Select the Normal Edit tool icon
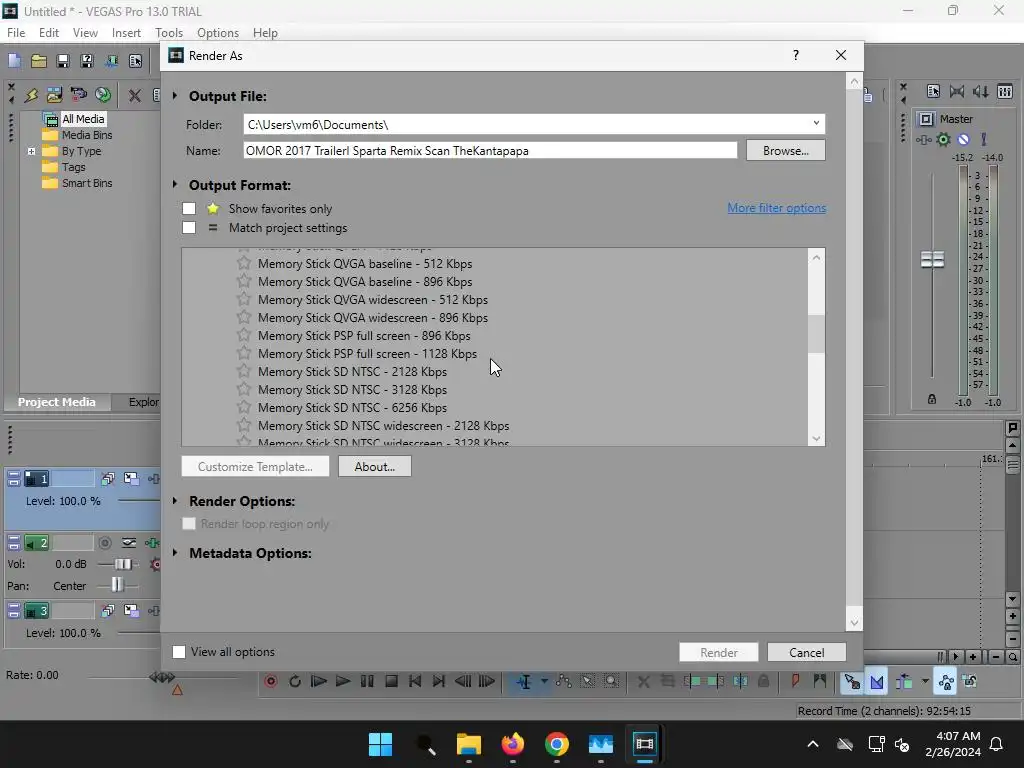This screenshot has height=768, width=1024. [x=524, y=682]
